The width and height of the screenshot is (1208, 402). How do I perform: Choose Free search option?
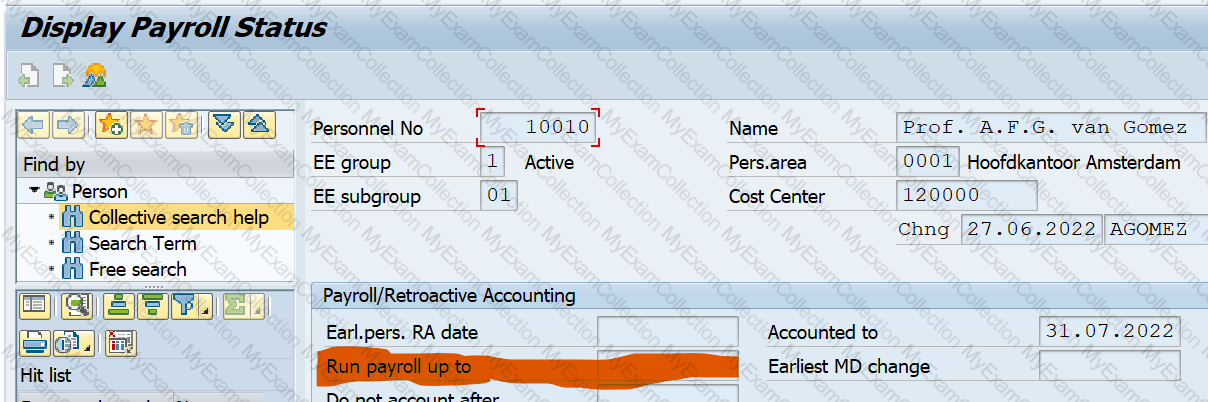(x=137, y=269)
